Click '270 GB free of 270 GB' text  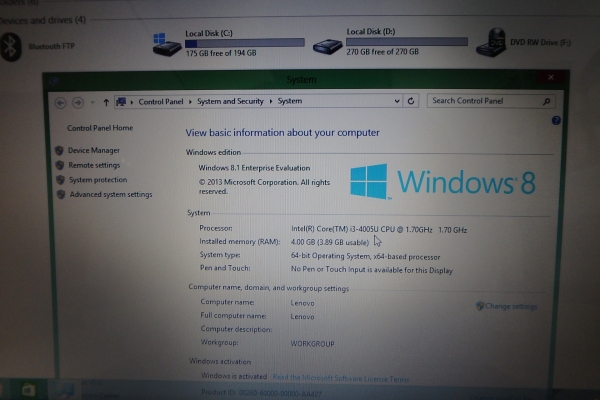pos(383,52)
